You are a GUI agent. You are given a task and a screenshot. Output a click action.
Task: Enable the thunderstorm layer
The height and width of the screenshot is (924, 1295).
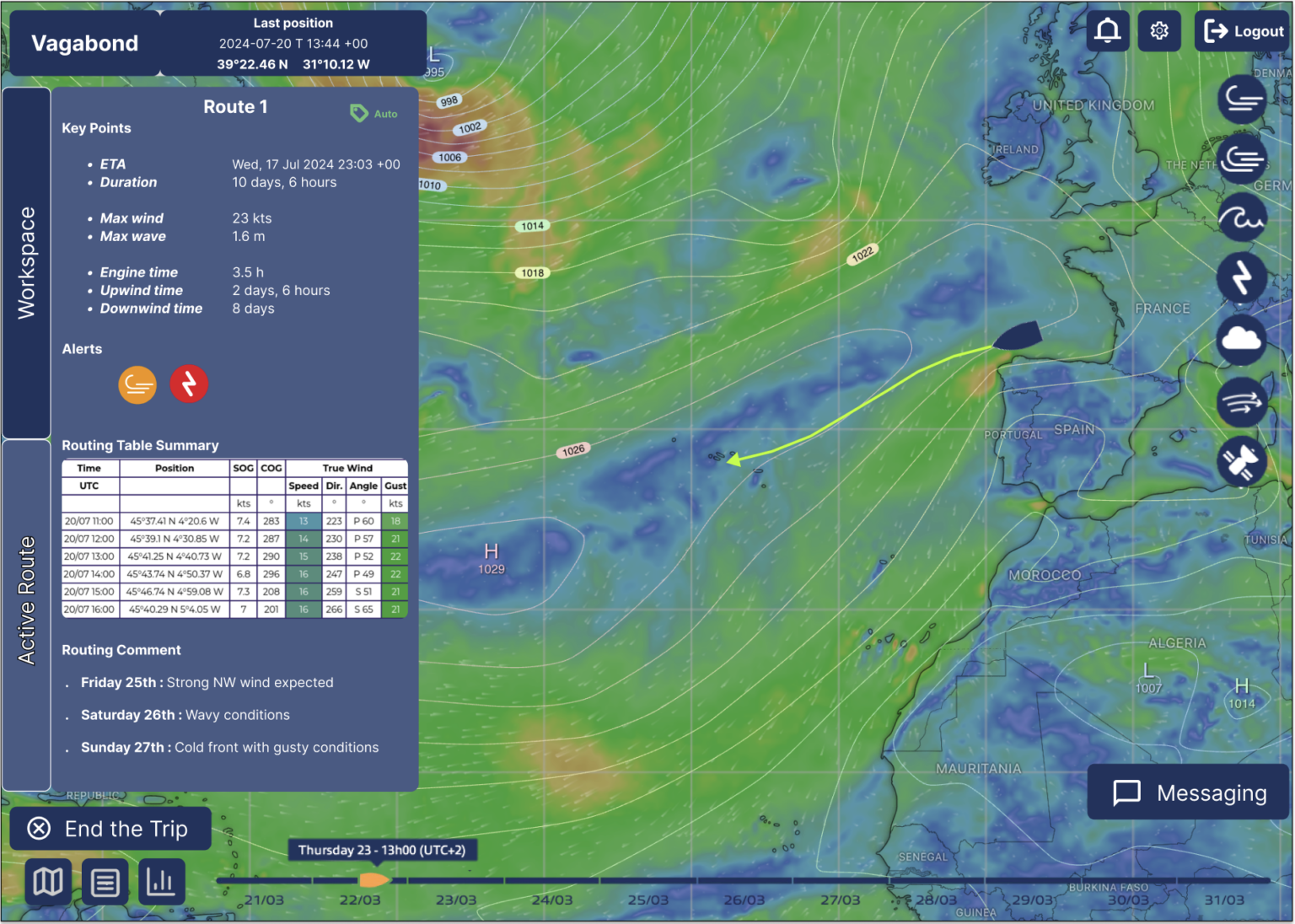click(x=1241, y=277)
